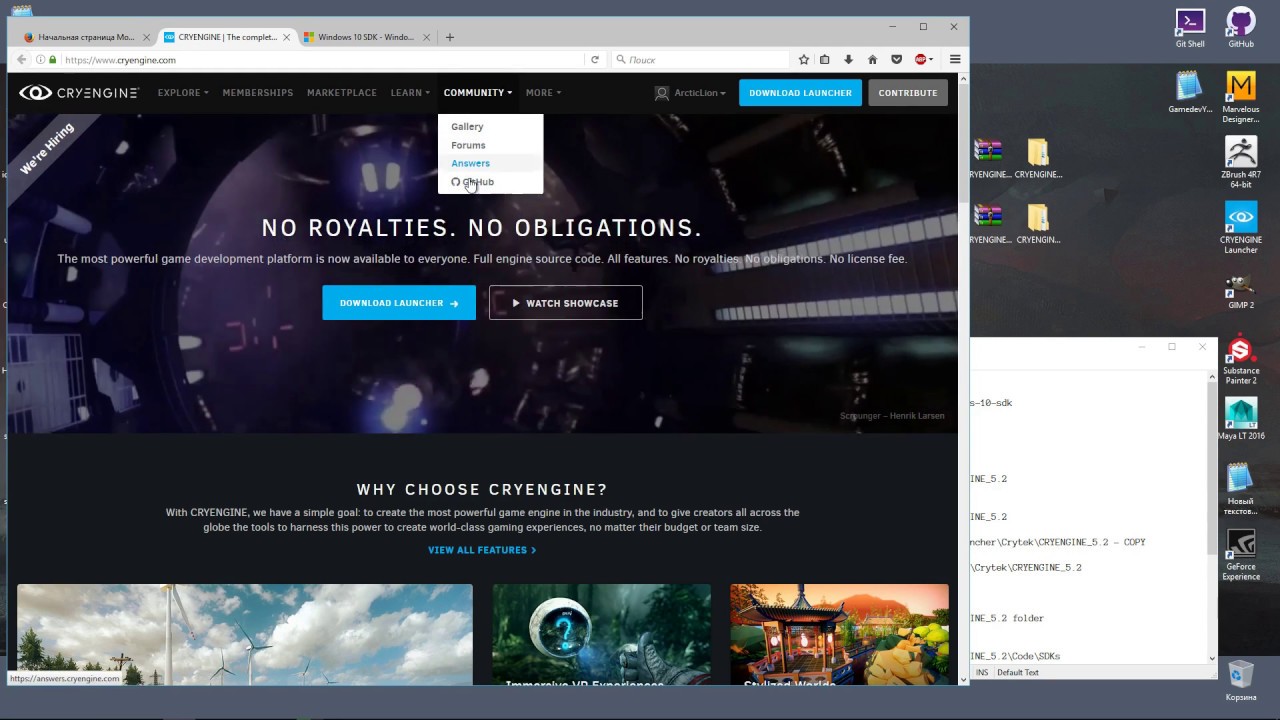The width and height of the screenshot is (1280, 720).
Task: Select Forums in the Community menu
Action: click(468, 145)
